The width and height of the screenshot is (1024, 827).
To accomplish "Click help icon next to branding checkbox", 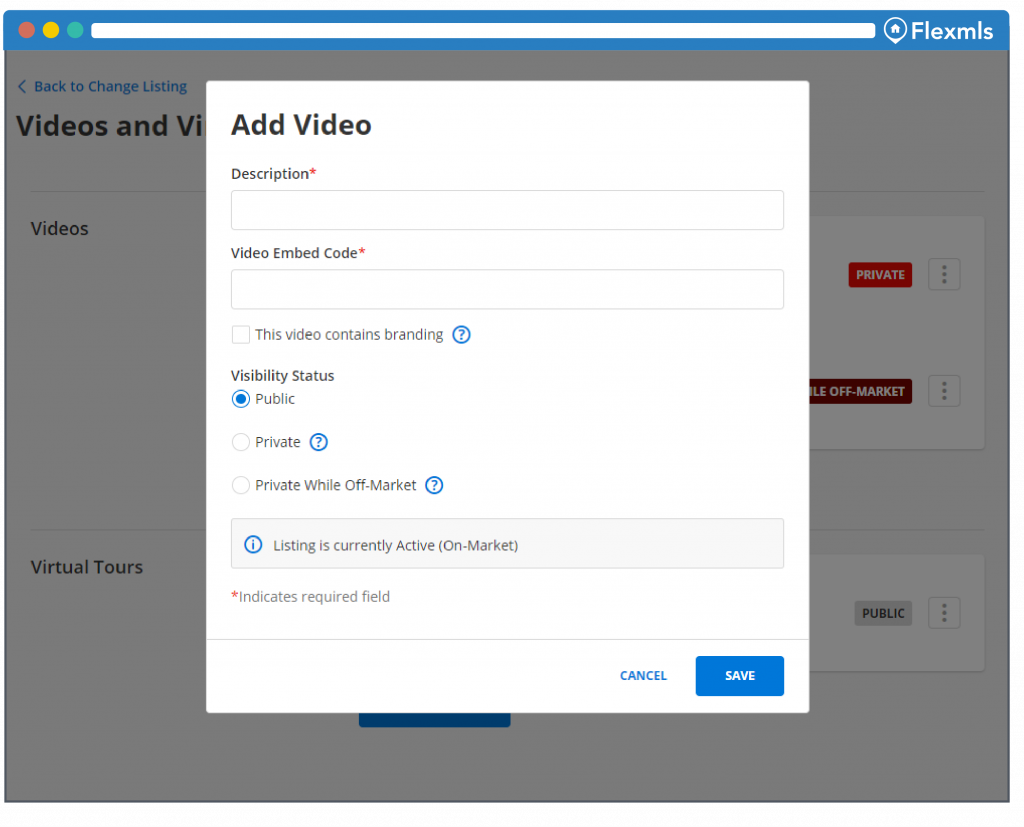I will (461, 334).
